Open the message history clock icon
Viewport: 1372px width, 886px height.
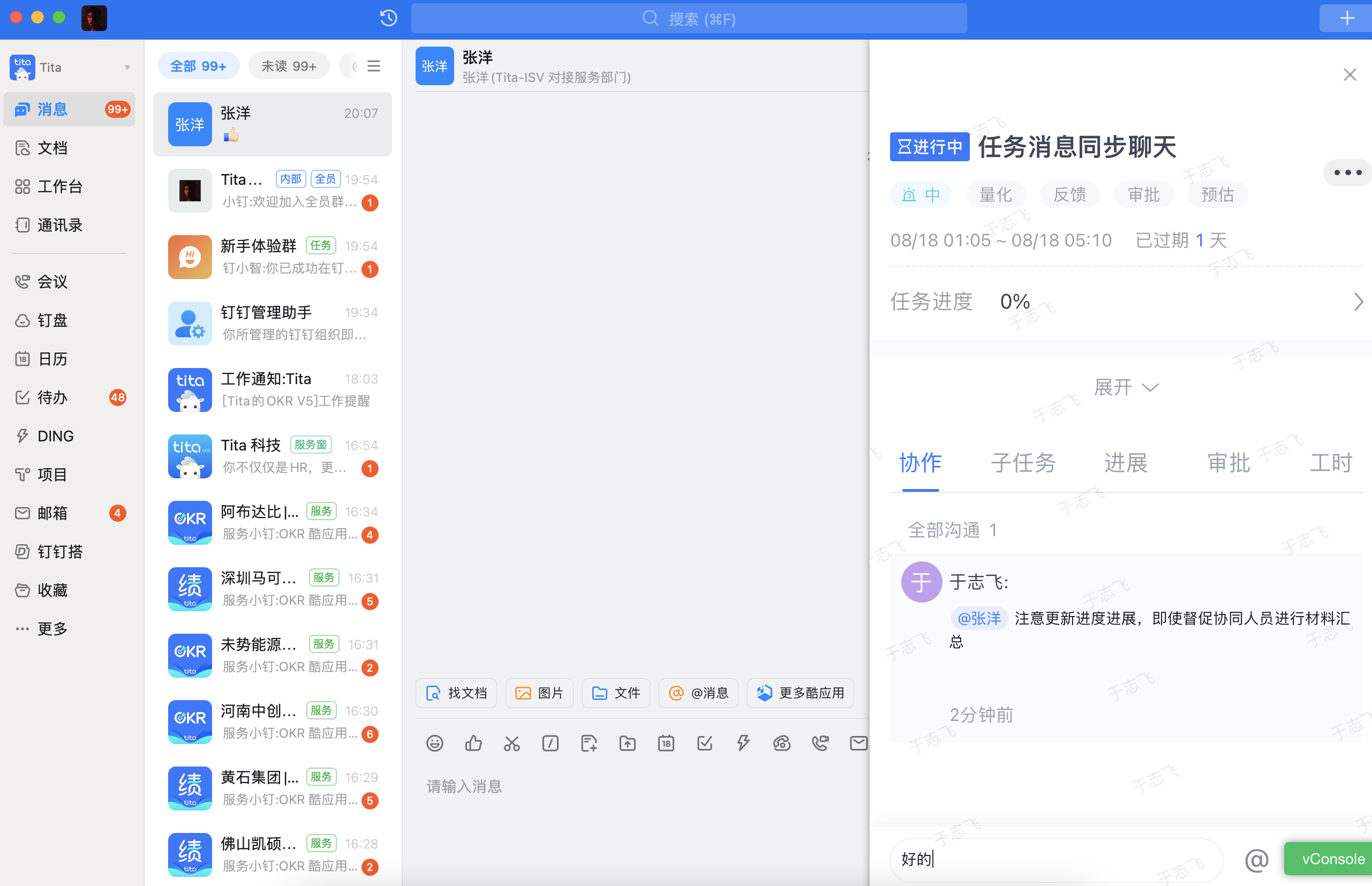click(389, 18)
